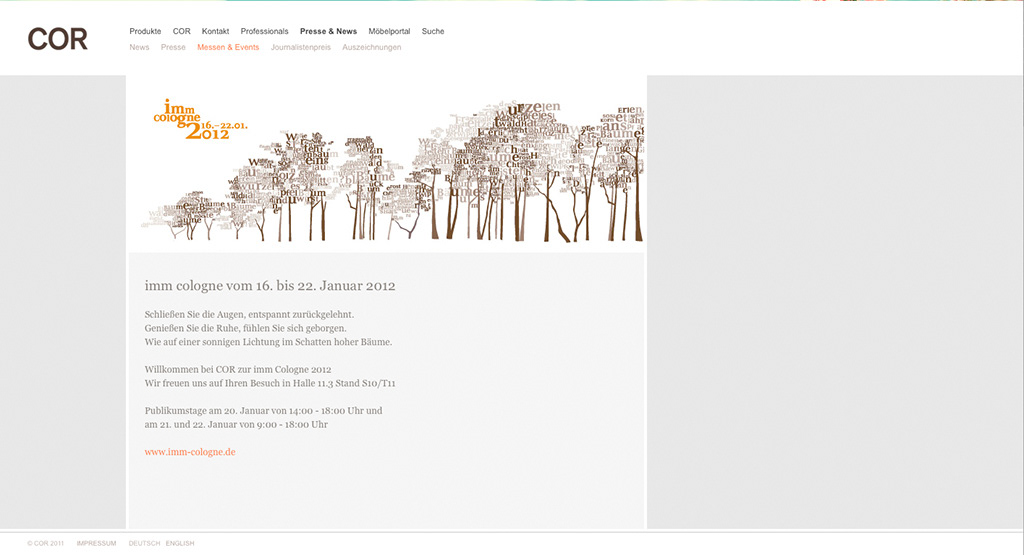Click the headline imm cologne vom 16. bis 22. Januar 2012

pyautogui.click(x=270, y=286)
